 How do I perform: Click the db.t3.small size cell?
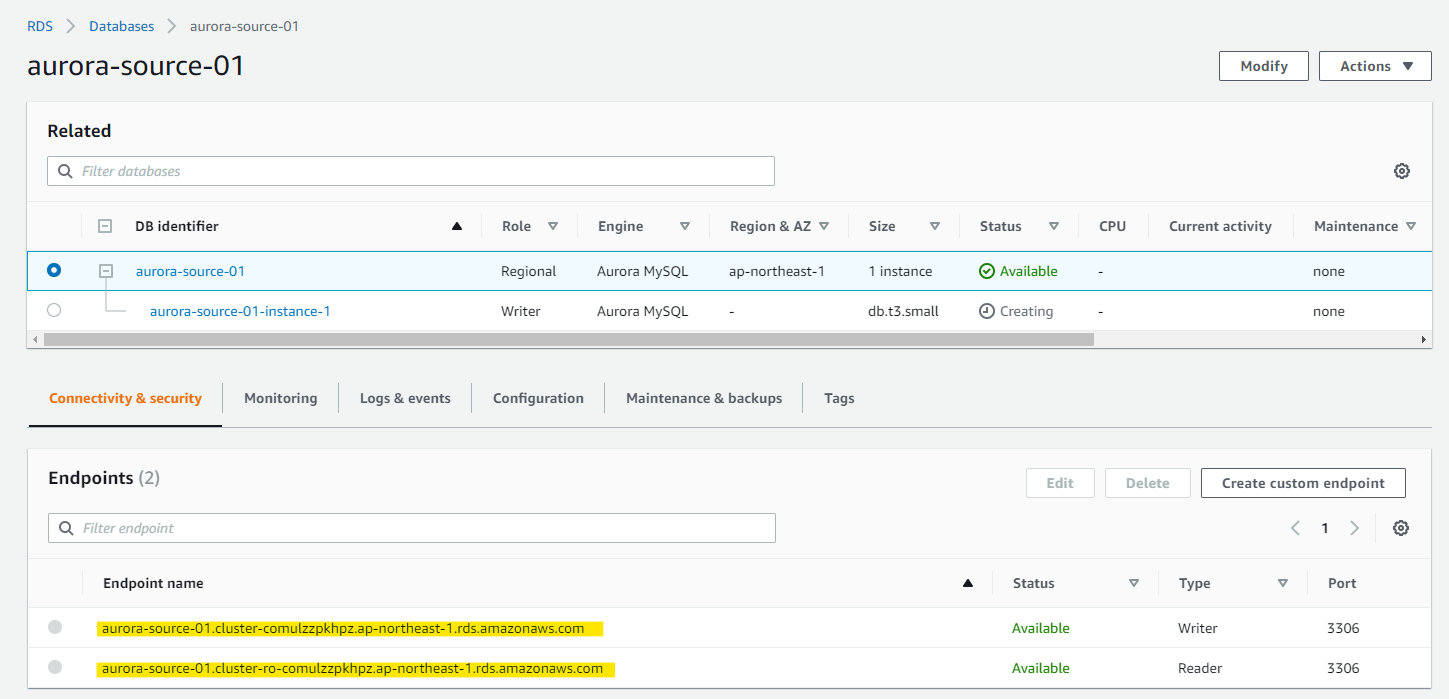point(903,311)
